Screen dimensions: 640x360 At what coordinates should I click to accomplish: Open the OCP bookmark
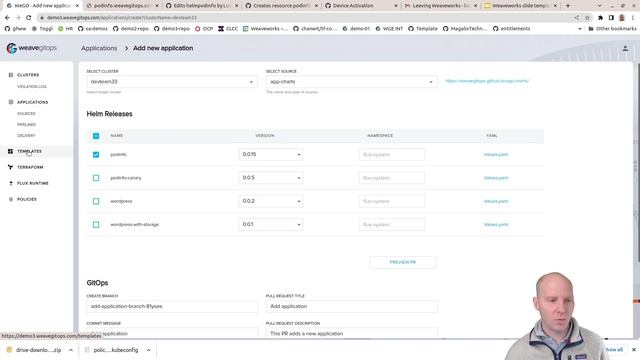(x=204, y=29)
